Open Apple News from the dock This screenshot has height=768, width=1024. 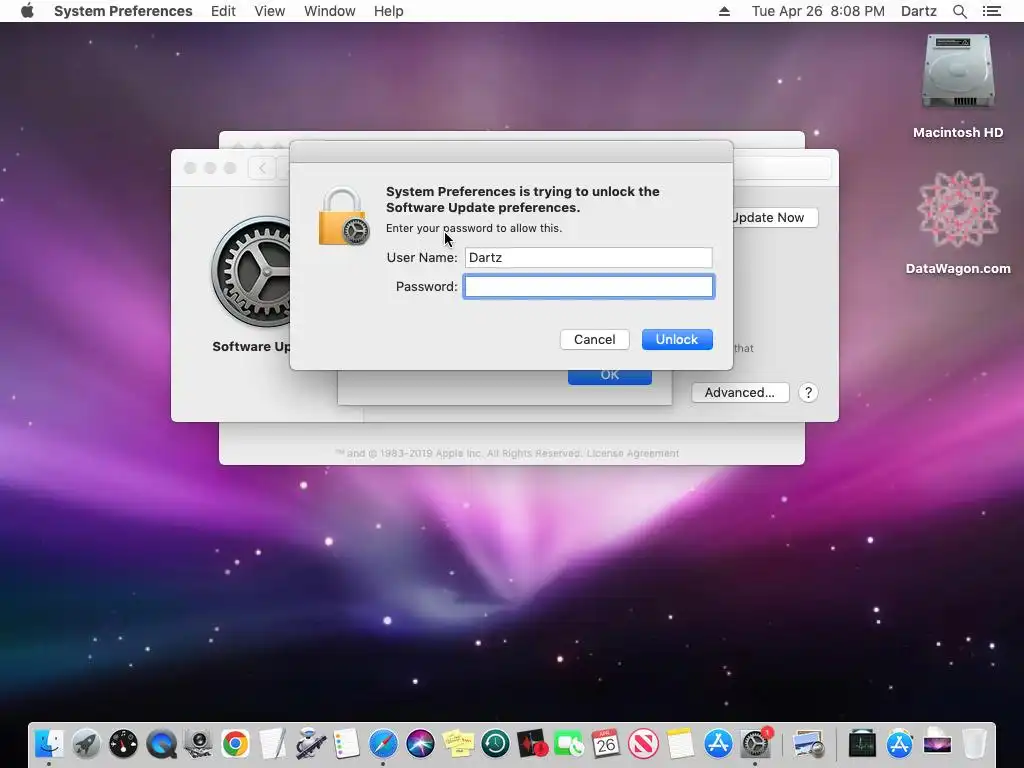point(643,743)
